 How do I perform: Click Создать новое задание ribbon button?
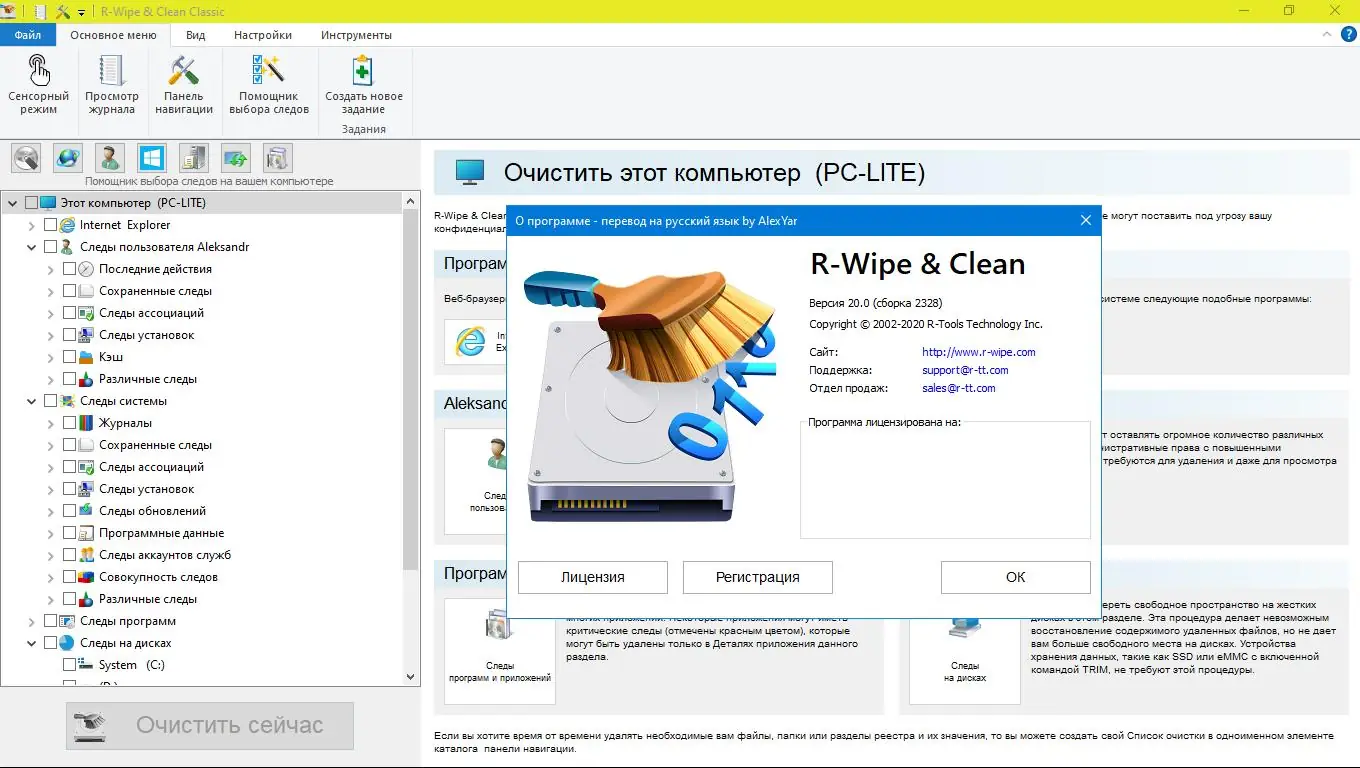(x=364, y=85)
